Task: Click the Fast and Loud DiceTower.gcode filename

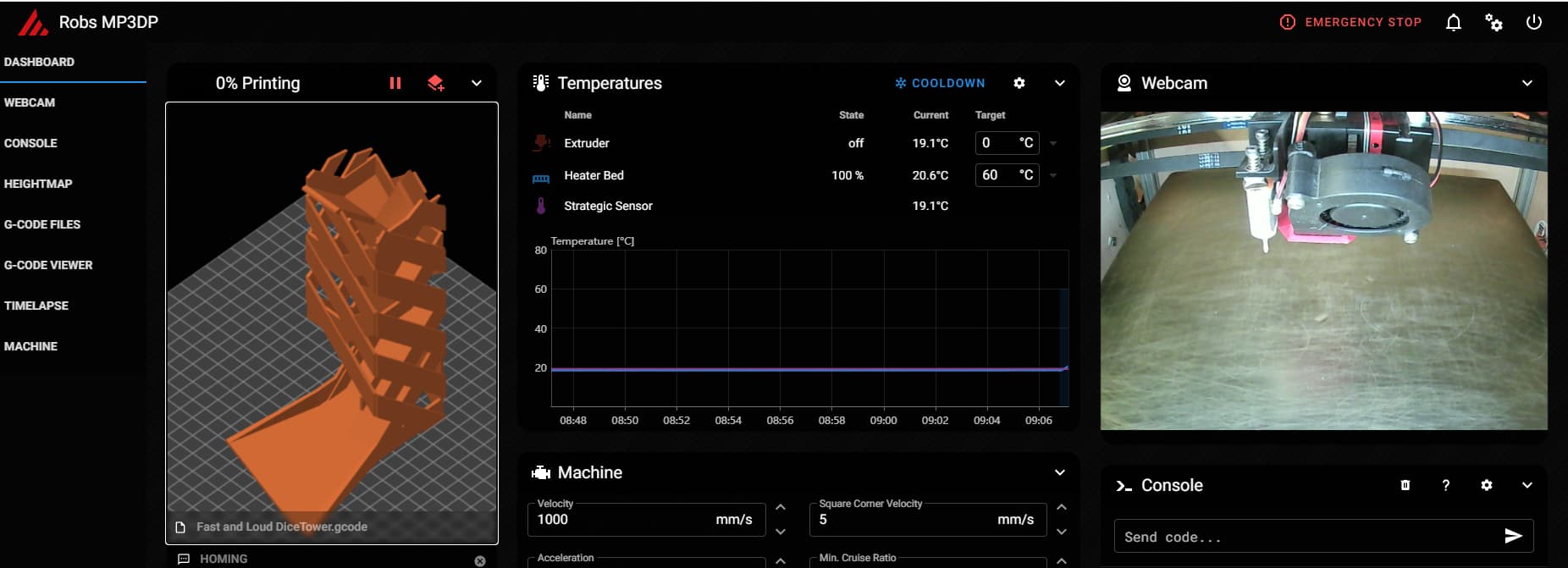Action: [282, 527]
